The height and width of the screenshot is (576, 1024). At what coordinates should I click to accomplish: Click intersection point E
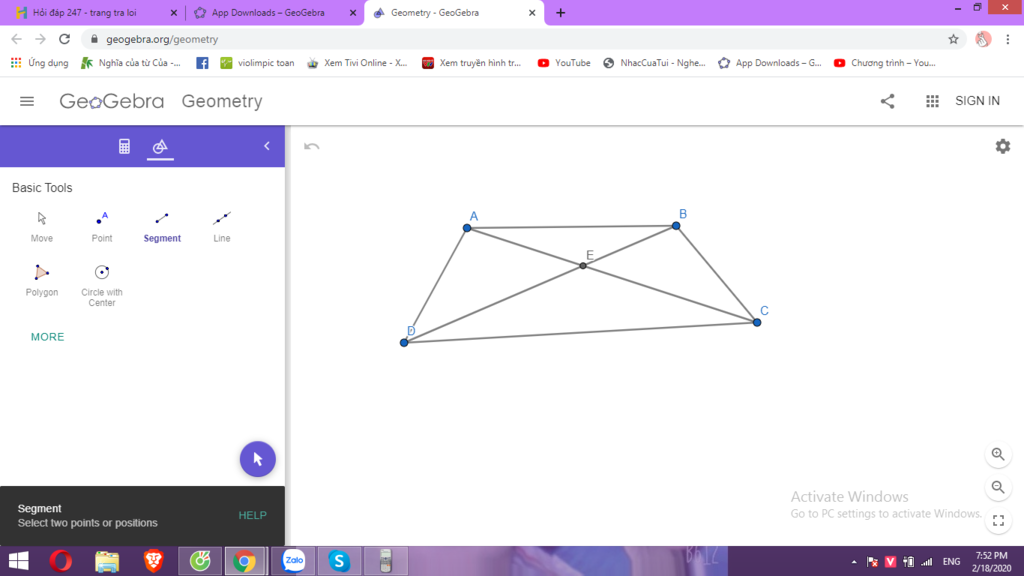click(x=583, y=266)
